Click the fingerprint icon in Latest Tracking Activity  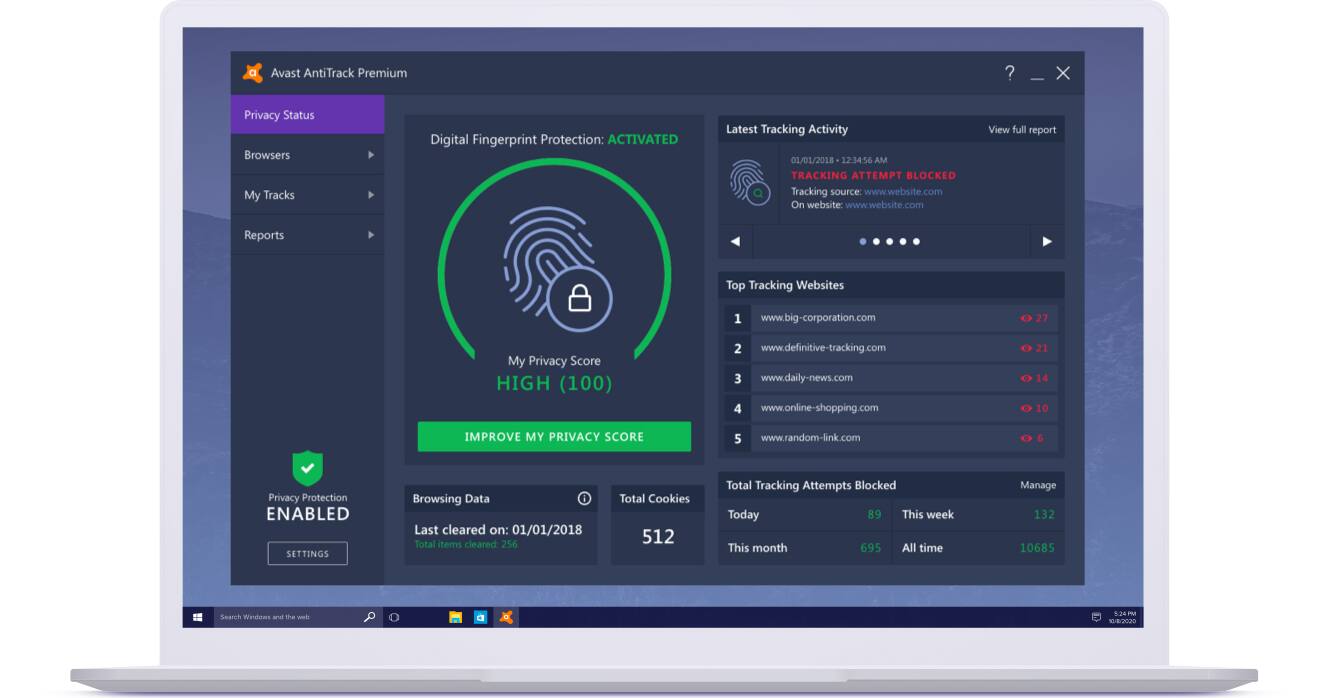point(749,182)
